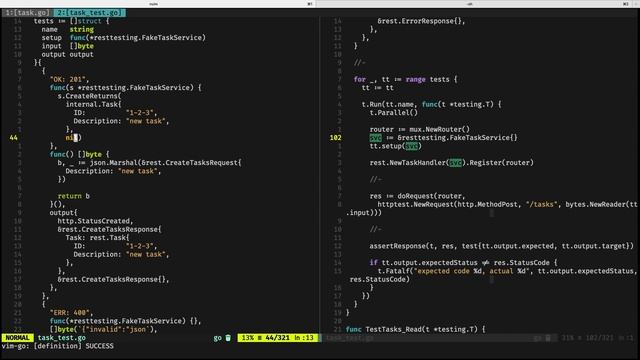The height and width of the screenshot is (360, 640).
Task: Click the ln :13 column indicator
Action: [x=304, y=338]
